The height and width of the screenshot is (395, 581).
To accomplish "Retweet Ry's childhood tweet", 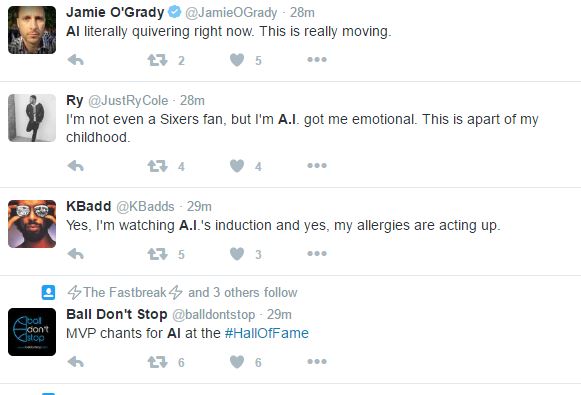I will (157, 166).
